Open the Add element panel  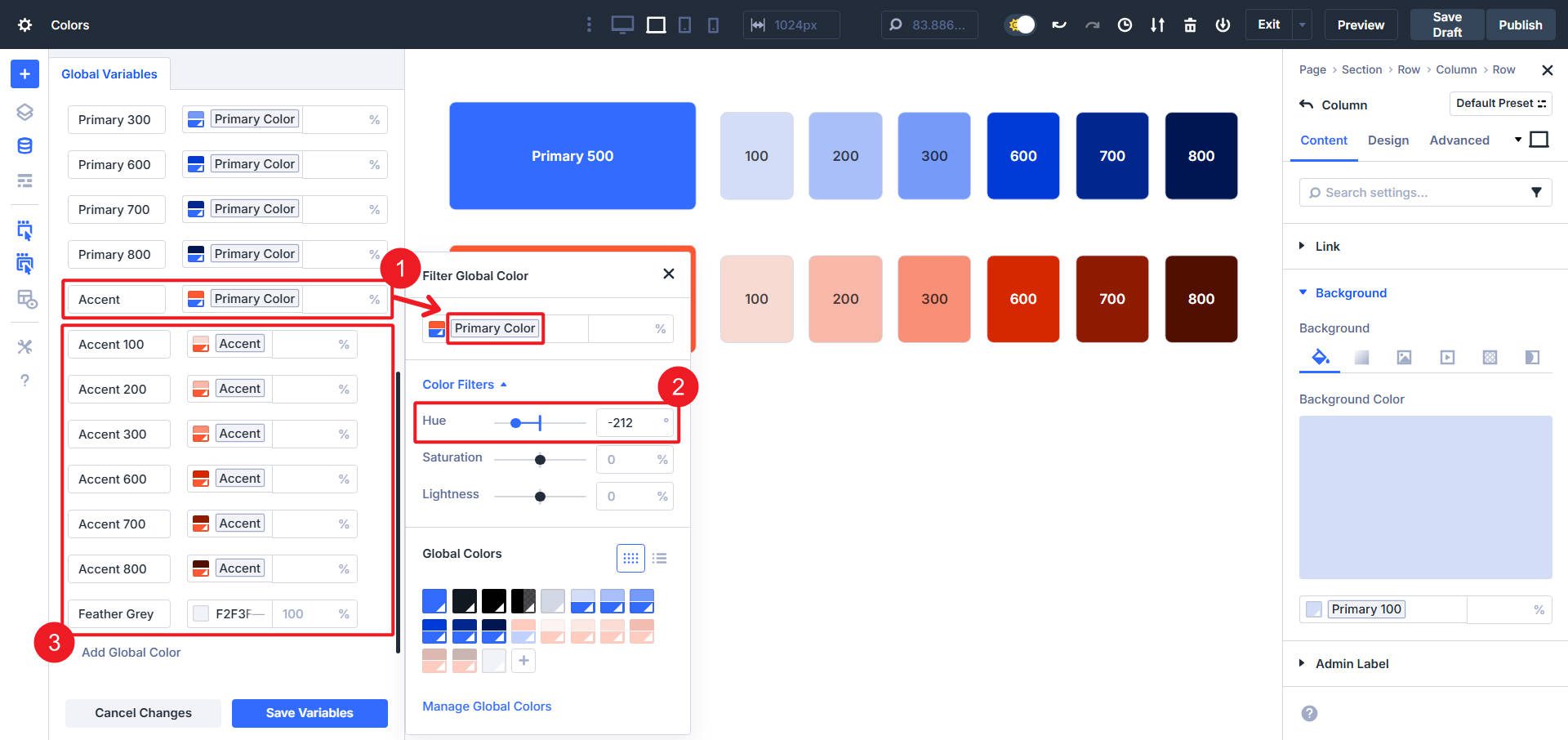pos(24,74)
